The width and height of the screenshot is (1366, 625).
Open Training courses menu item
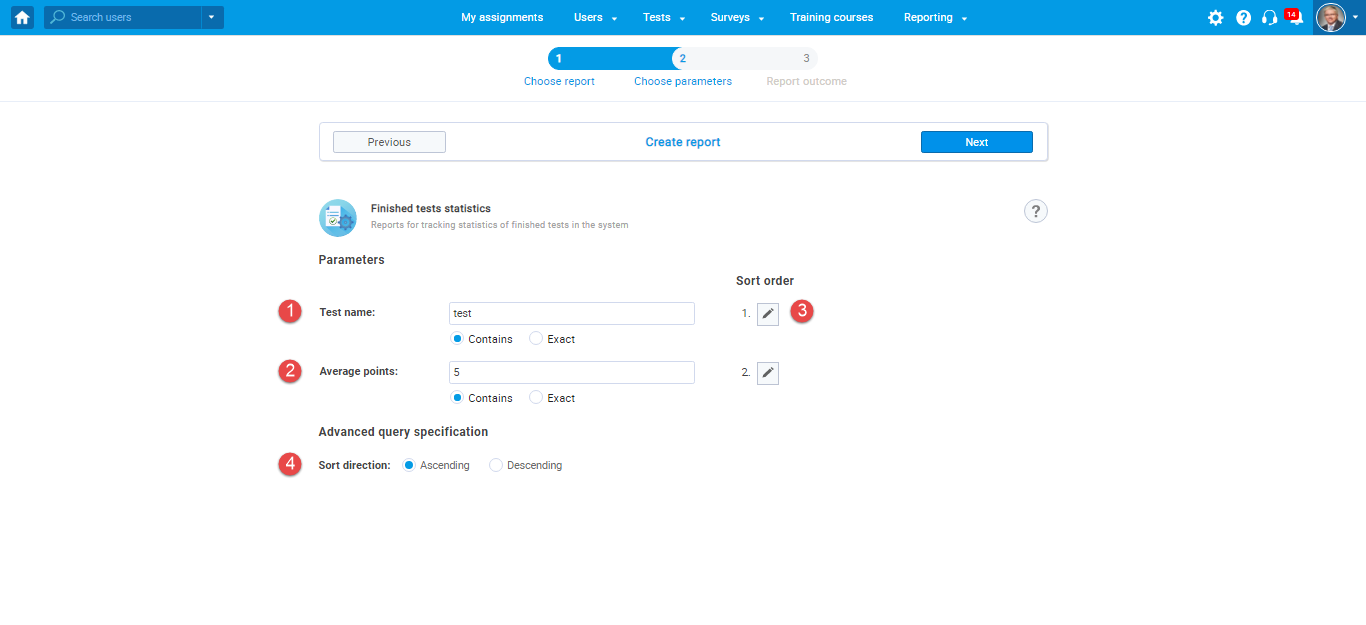pyautogui.click(x=831, y=18)
